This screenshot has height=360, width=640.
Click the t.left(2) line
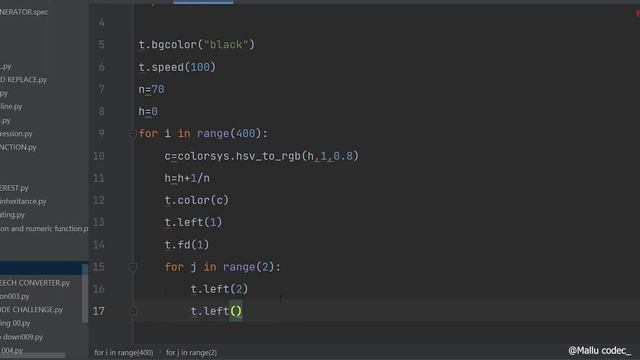[x=219, y=289]
